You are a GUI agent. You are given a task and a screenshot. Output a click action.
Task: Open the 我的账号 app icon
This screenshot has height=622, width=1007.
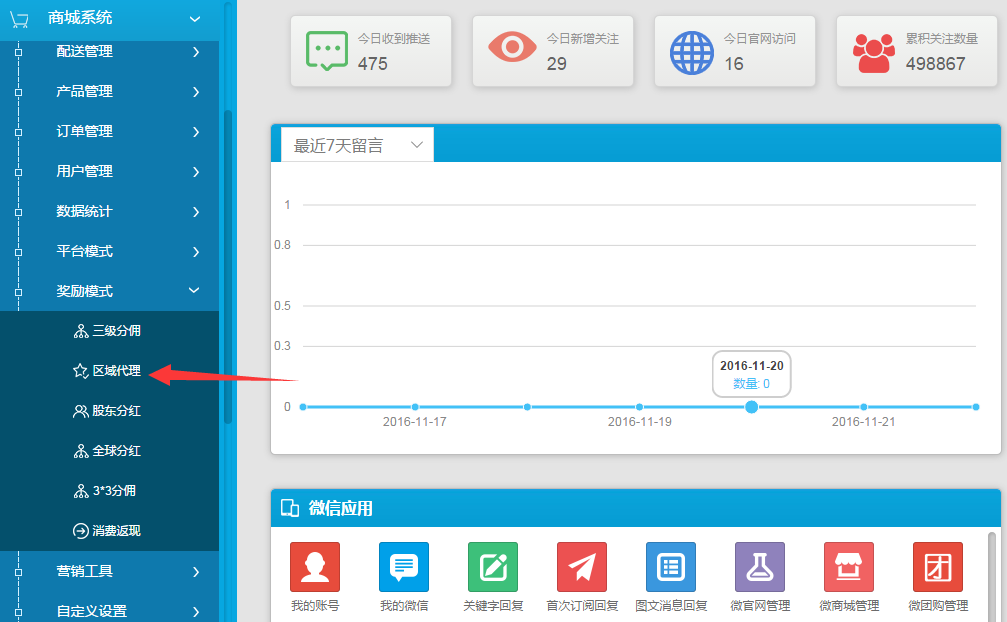314,567
